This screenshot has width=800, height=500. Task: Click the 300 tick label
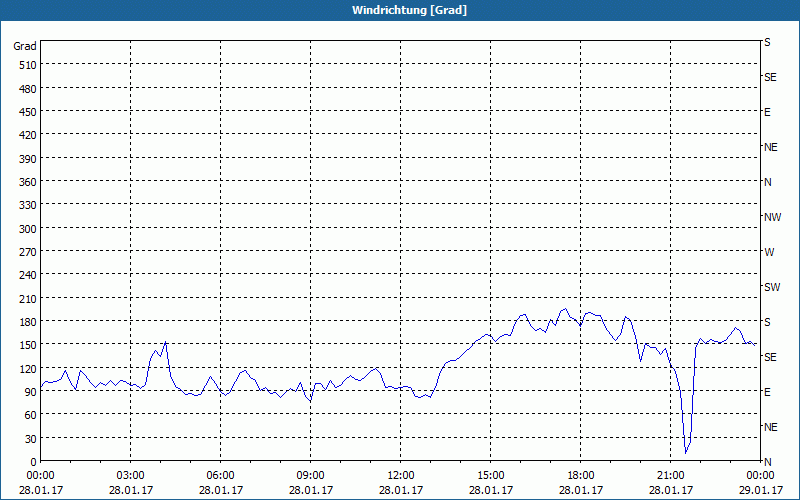tap(28, 229)
